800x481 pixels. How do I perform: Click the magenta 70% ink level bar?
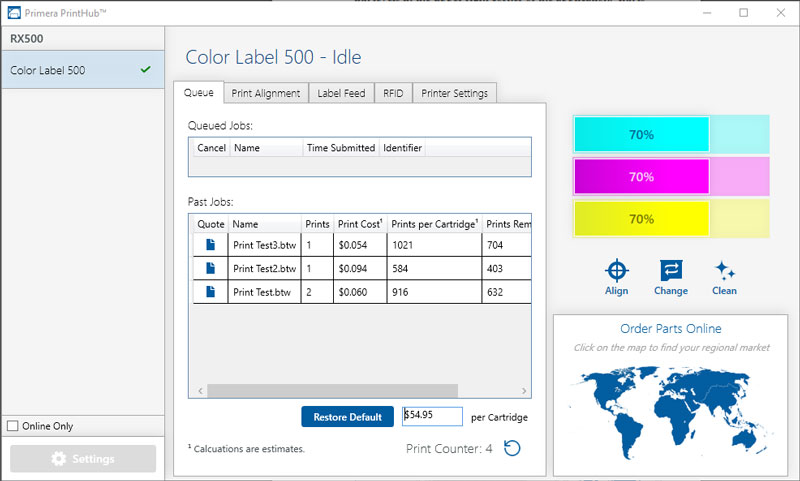click(671, 176)
